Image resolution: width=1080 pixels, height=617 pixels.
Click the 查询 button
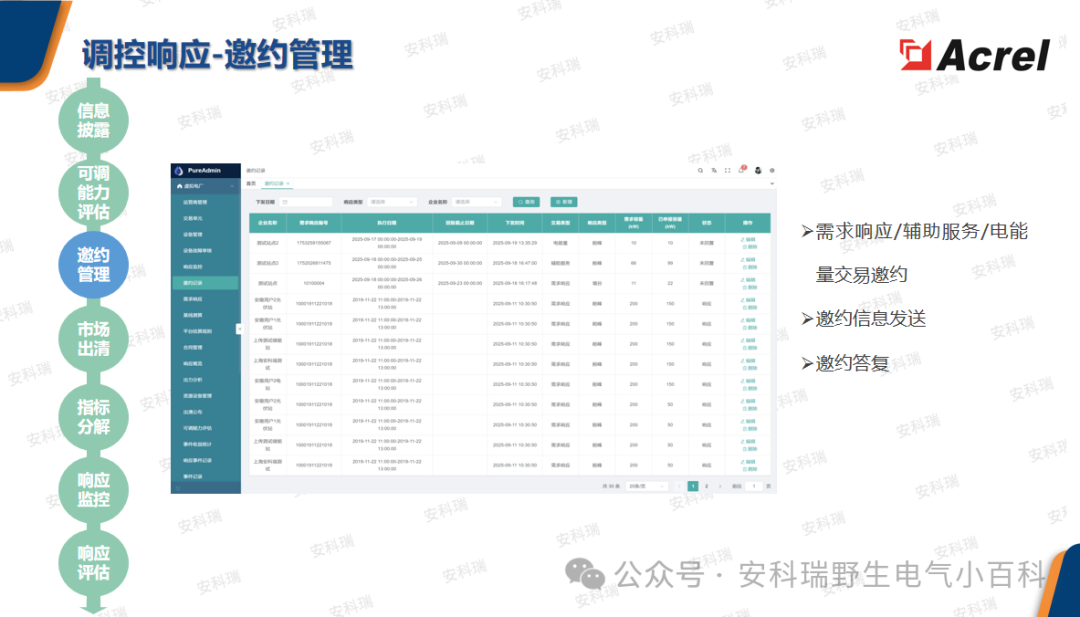click(x=526, y=202)
